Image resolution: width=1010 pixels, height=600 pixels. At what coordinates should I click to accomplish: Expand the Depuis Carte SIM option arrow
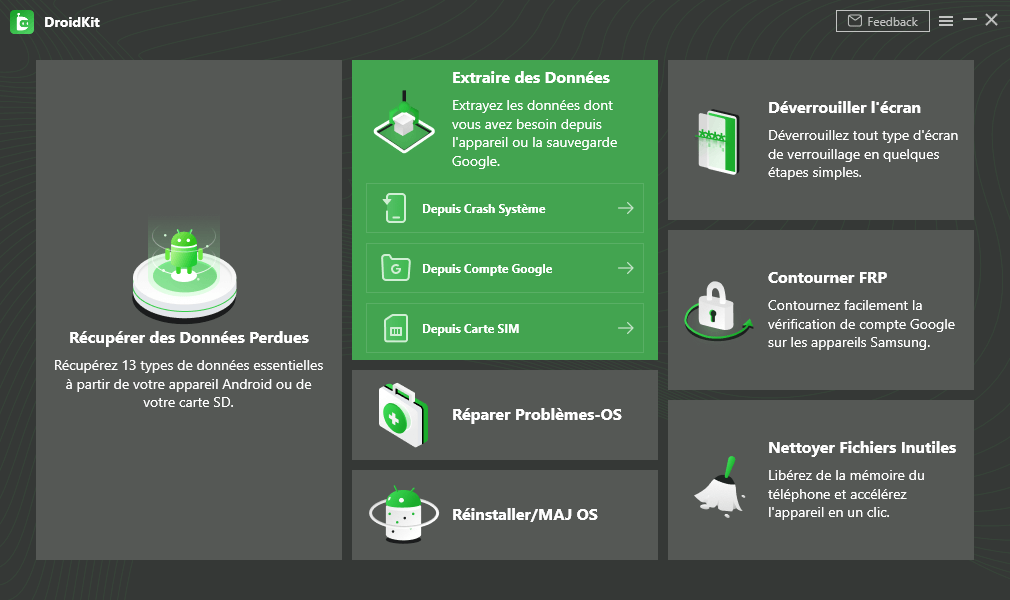[x=625, y=328]
